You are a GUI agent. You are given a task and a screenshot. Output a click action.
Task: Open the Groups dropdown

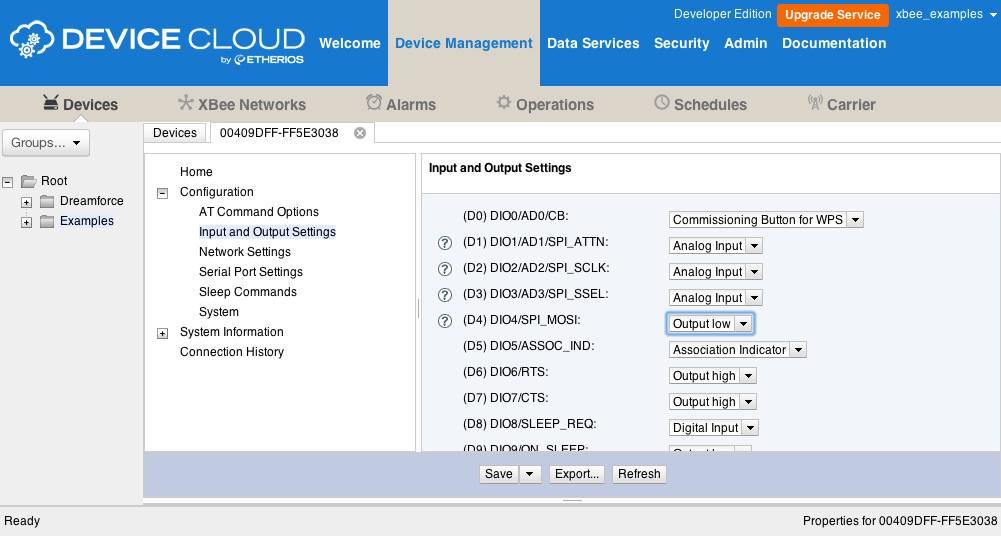(x=46, y=143)
